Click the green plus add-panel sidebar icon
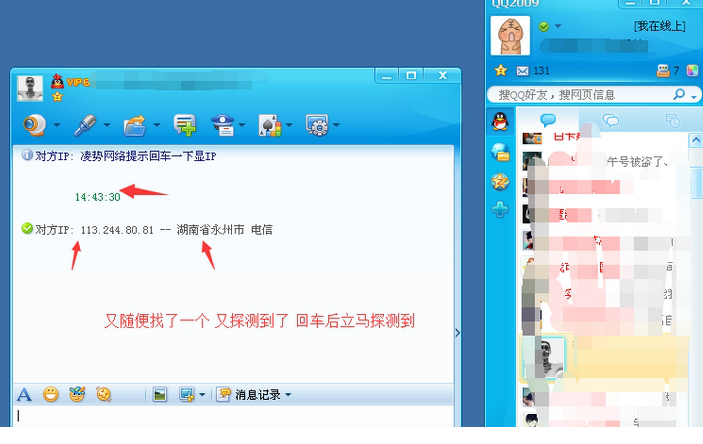The image size is (703, 444). click(500, 209)
